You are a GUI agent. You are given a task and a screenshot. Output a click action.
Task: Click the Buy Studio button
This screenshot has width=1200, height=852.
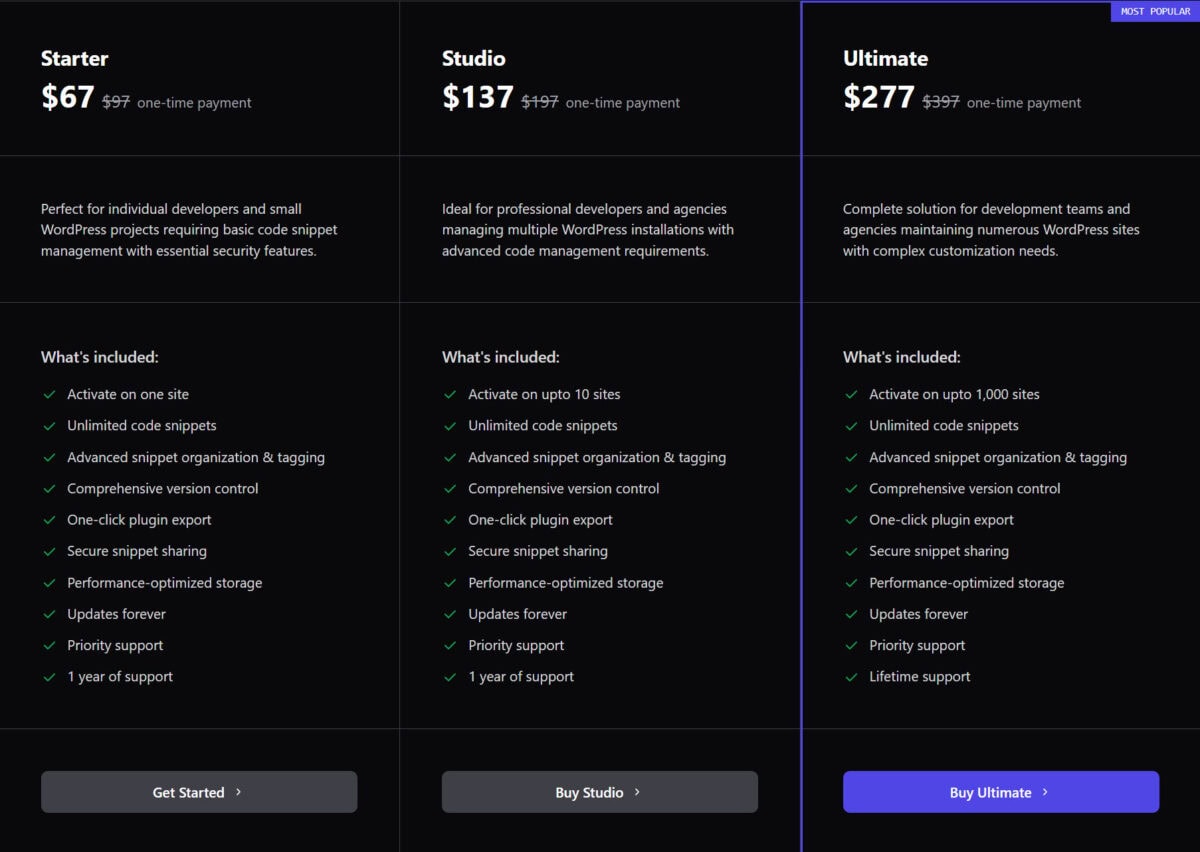(x=600, y=792)
